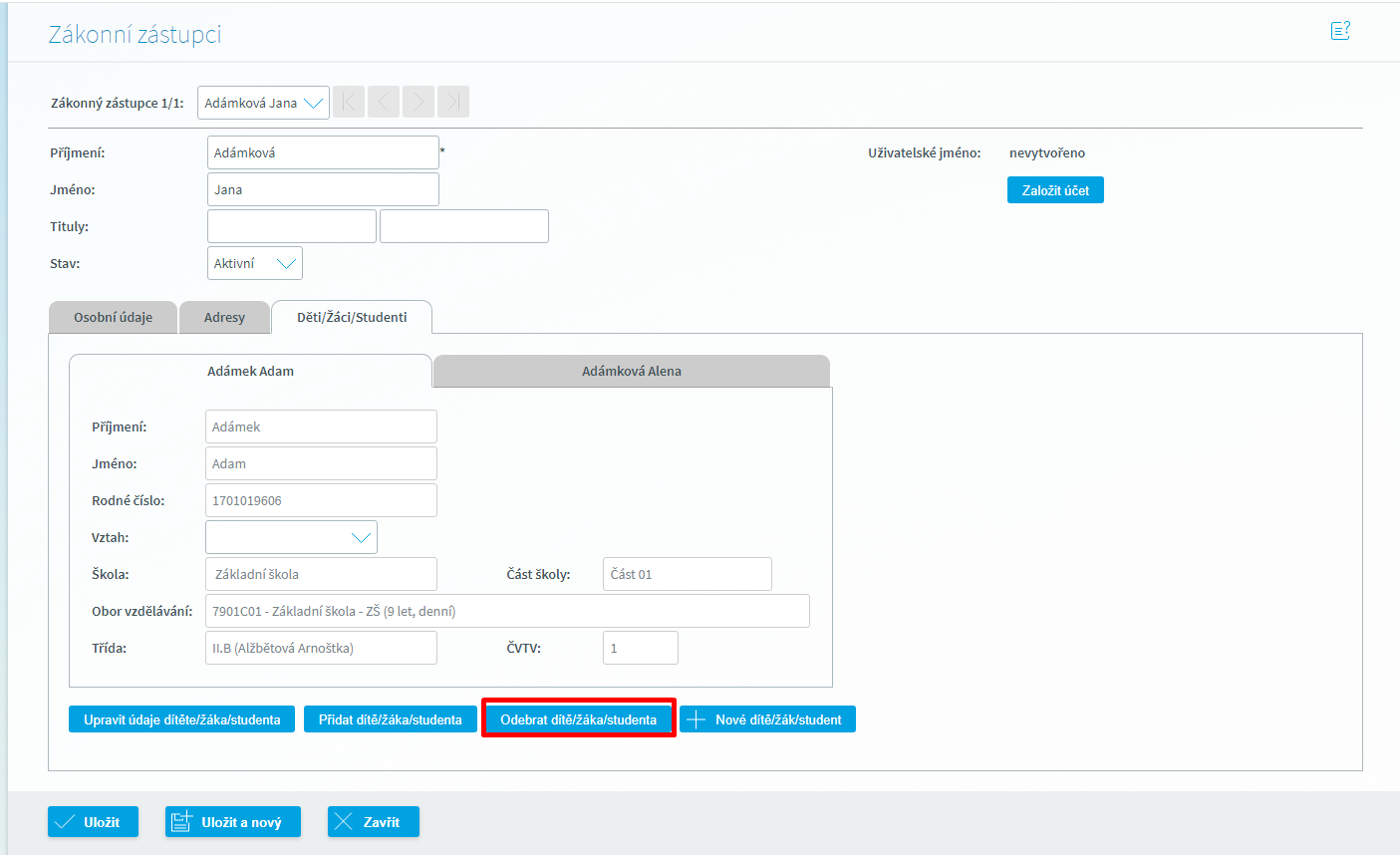Click the Příjmení field containing Adámková
The height and width of the screenshot is (855, 1400).
(x=323, y=153)
